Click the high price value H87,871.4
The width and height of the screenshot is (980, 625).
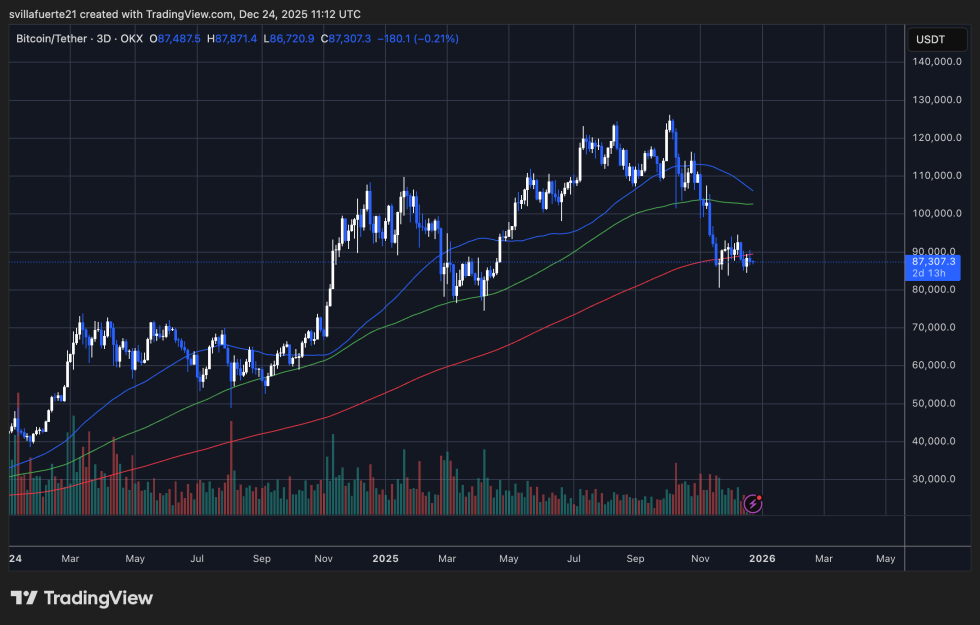231,38
